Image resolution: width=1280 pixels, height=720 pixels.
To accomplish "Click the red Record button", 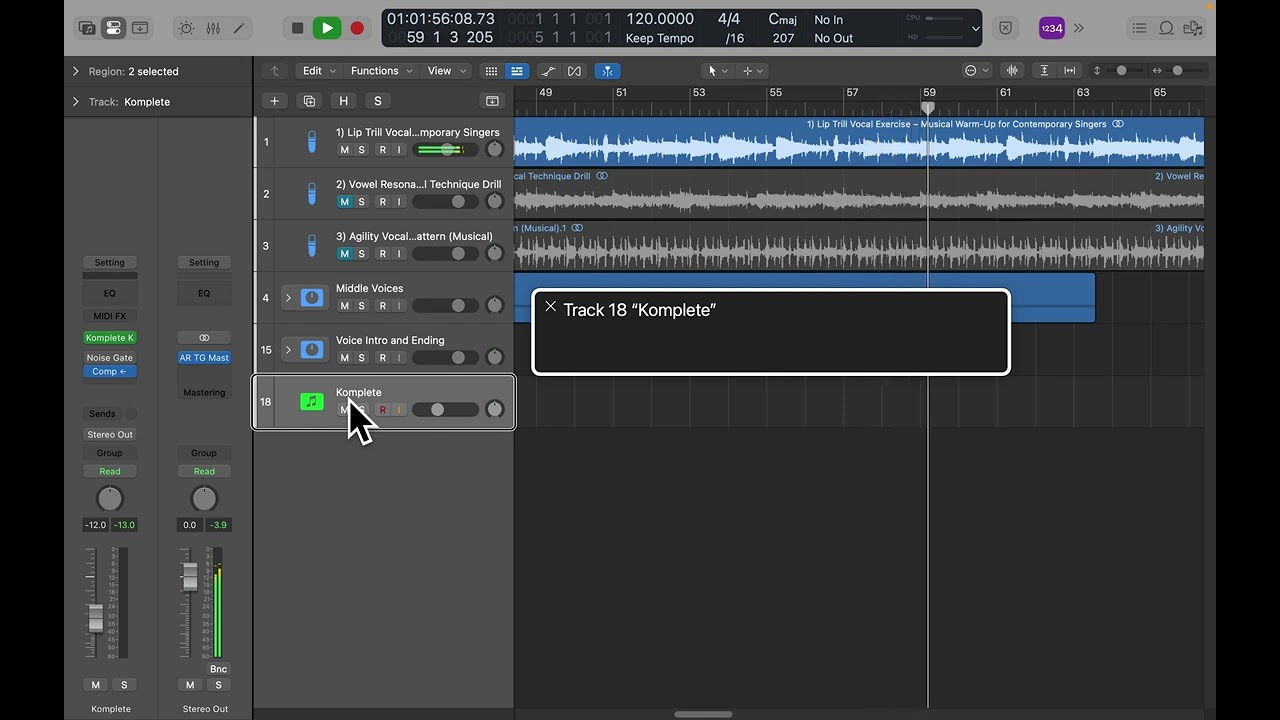I will point(357,28).
